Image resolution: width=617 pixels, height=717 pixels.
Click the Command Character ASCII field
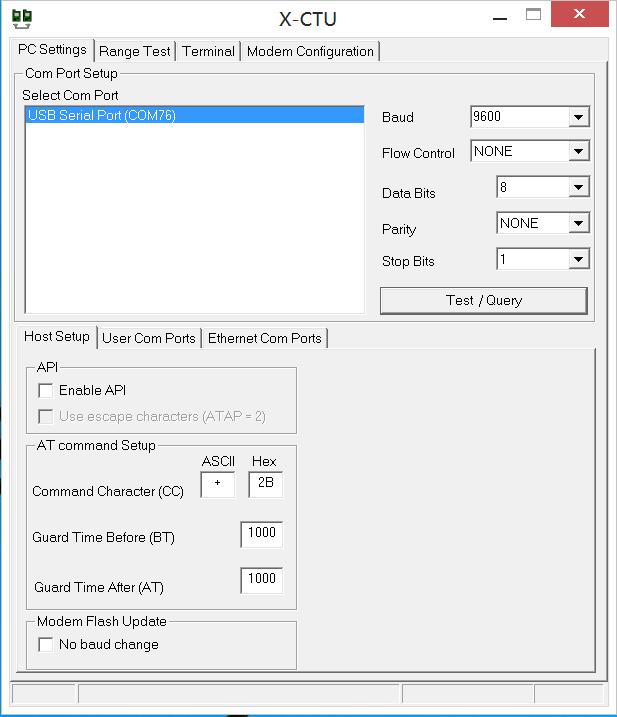218,484
